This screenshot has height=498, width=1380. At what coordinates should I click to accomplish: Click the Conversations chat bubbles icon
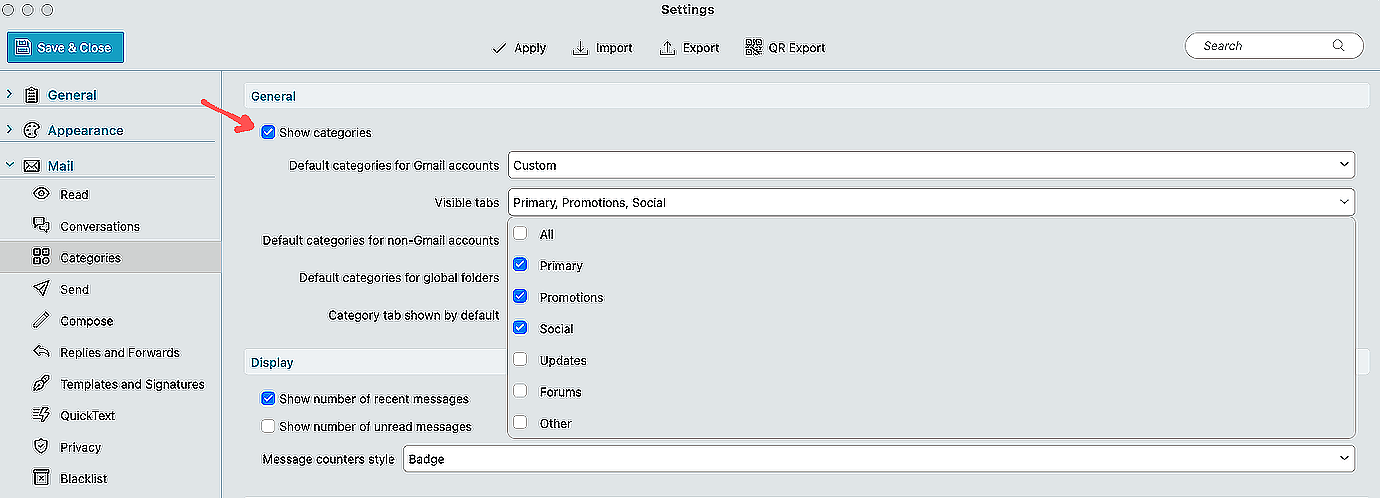coord(41,226)
